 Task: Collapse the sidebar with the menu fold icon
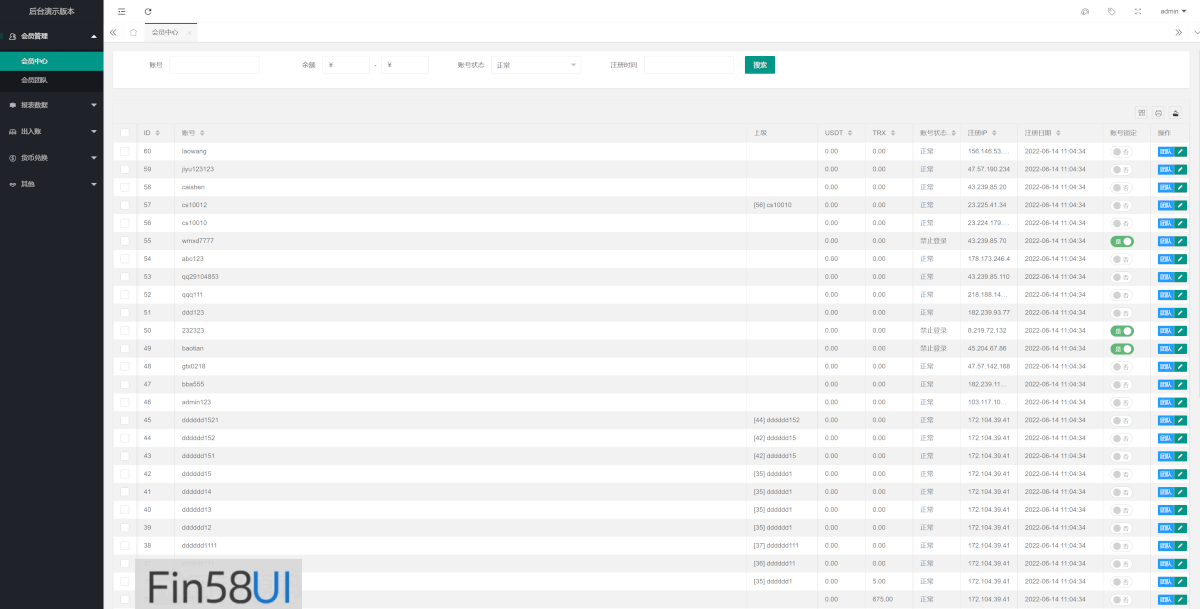(x=122, y=12)
